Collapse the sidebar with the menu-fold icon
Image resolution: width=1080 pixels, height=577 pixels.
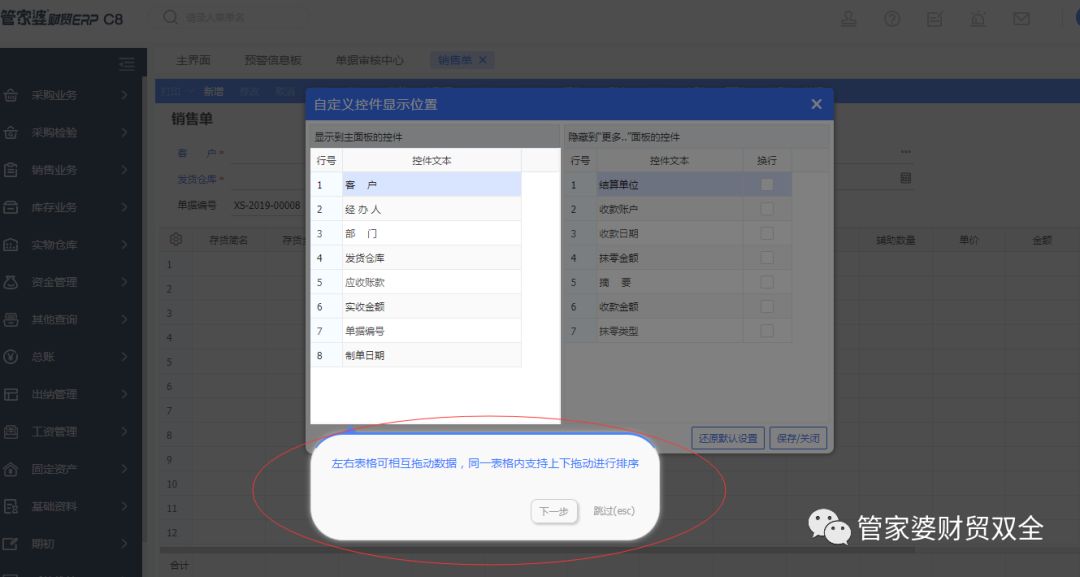[126, 64]
